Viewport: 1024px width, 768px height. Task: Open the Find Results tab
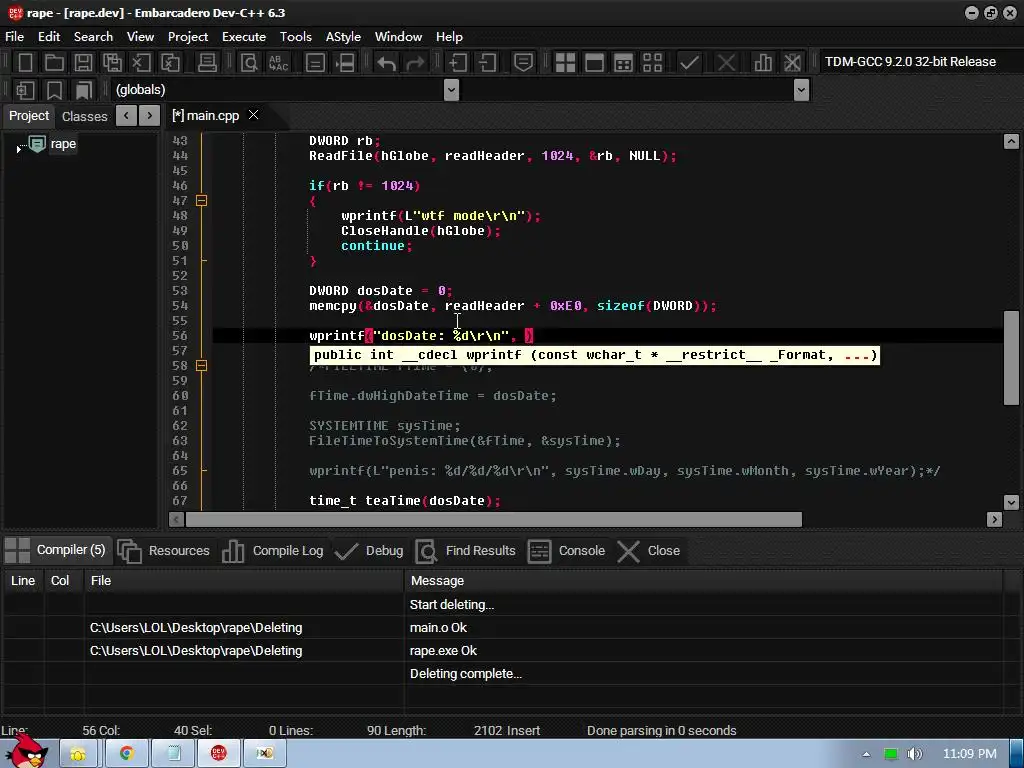click(465, 551)
